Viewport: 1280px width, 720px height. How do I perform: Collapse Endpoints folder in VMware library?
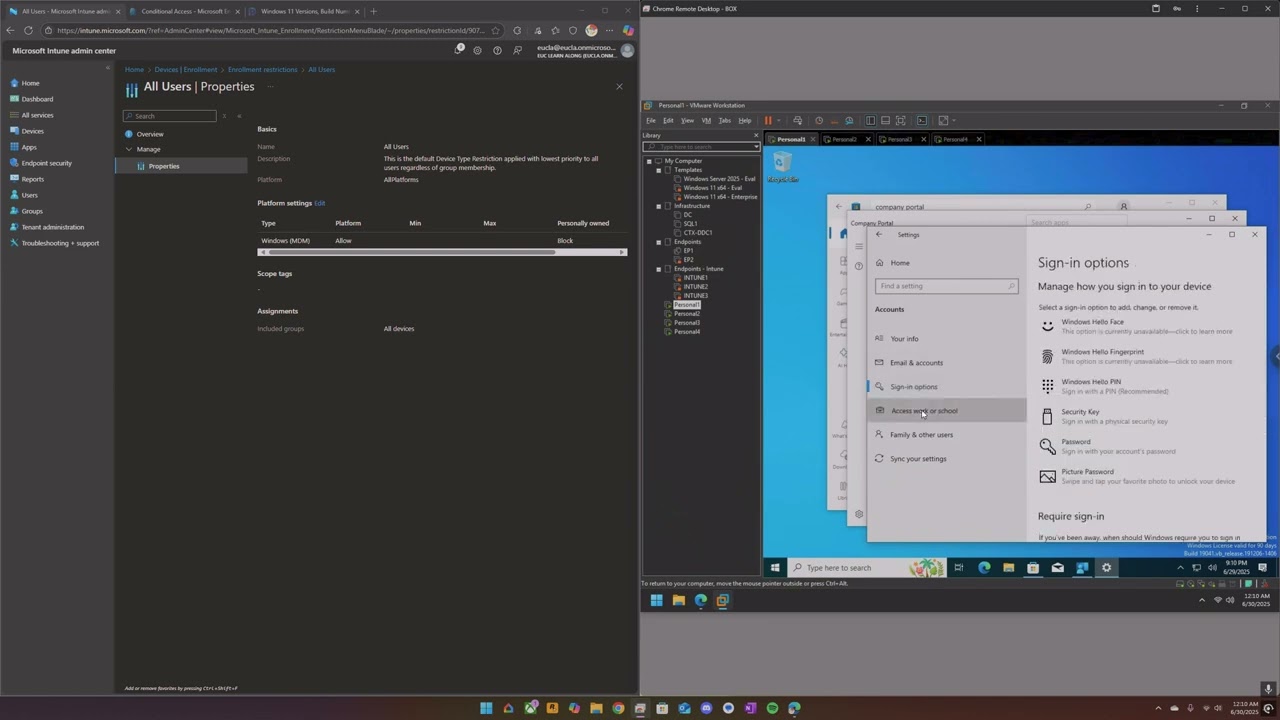coord(658,242)
